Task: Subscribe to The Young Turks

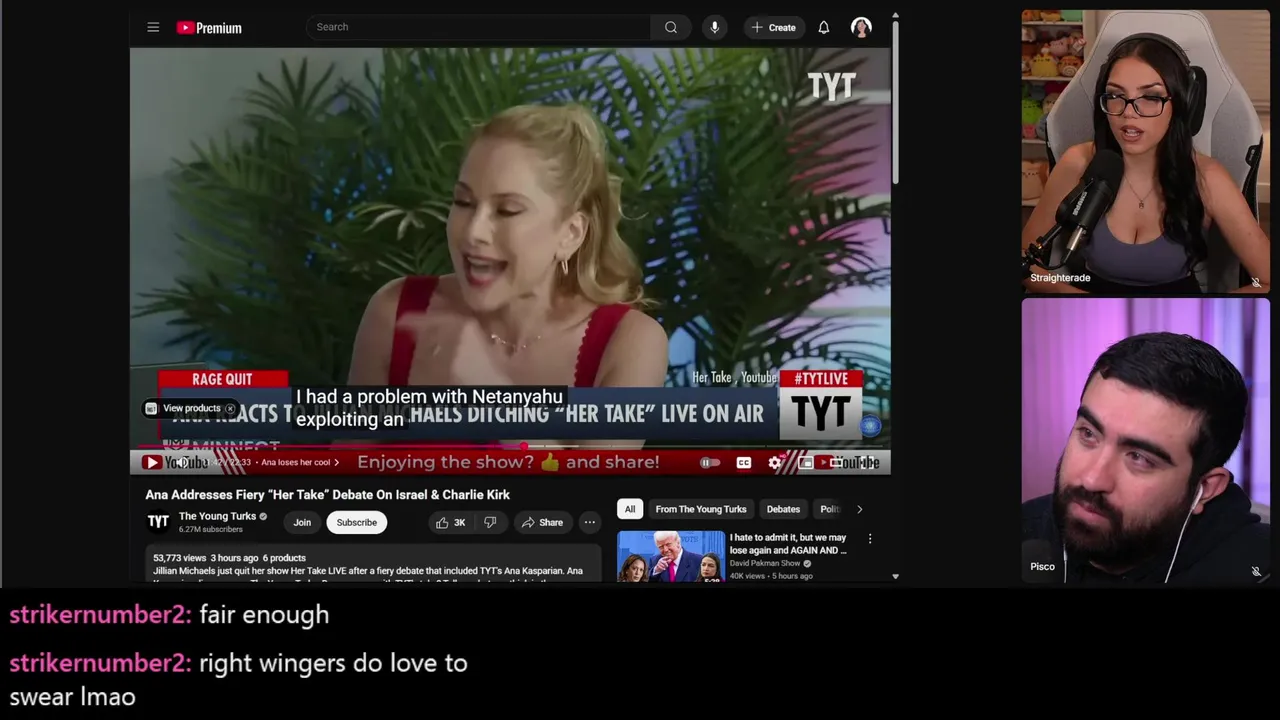Action: (357, 522)
